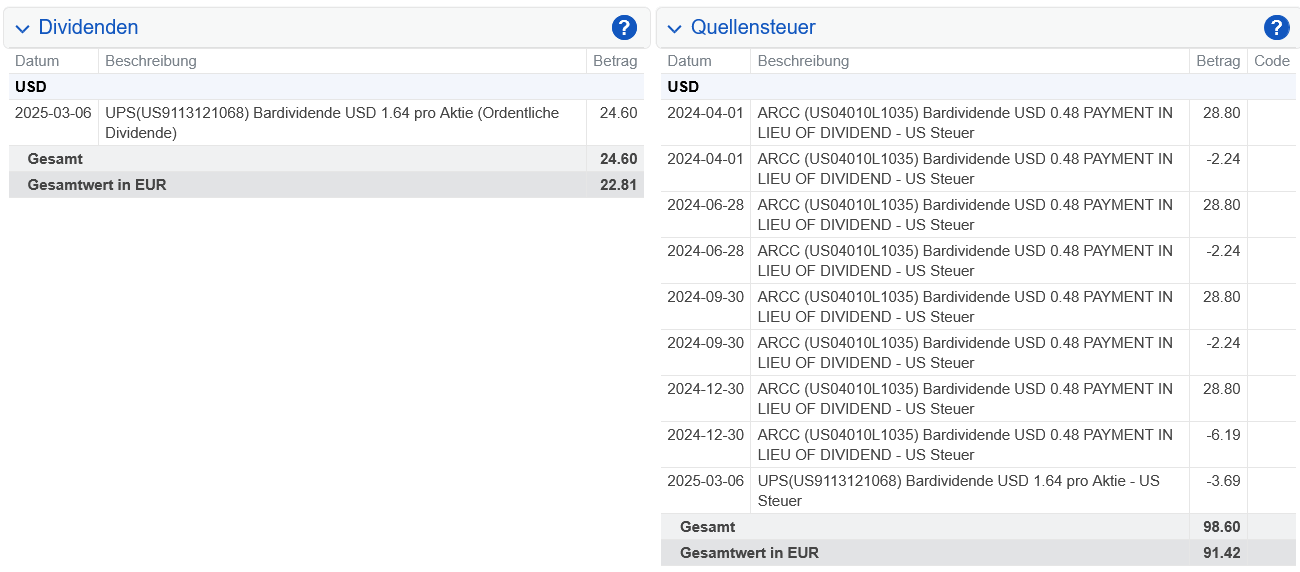
Task: Select first ARCC row dated 2024-04-01
Action: click(978, 123)
